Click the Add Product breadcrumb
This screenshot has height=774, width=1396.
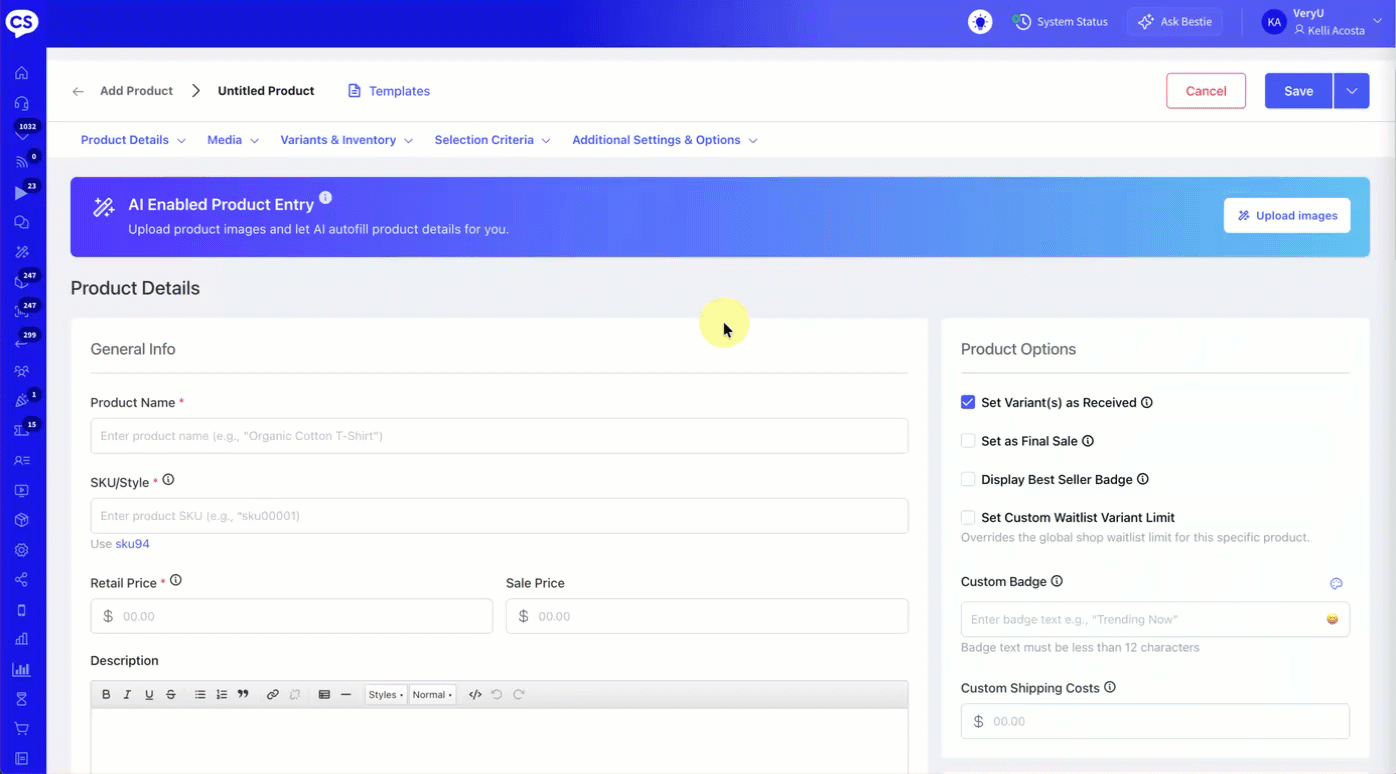(x=136, y=91)
